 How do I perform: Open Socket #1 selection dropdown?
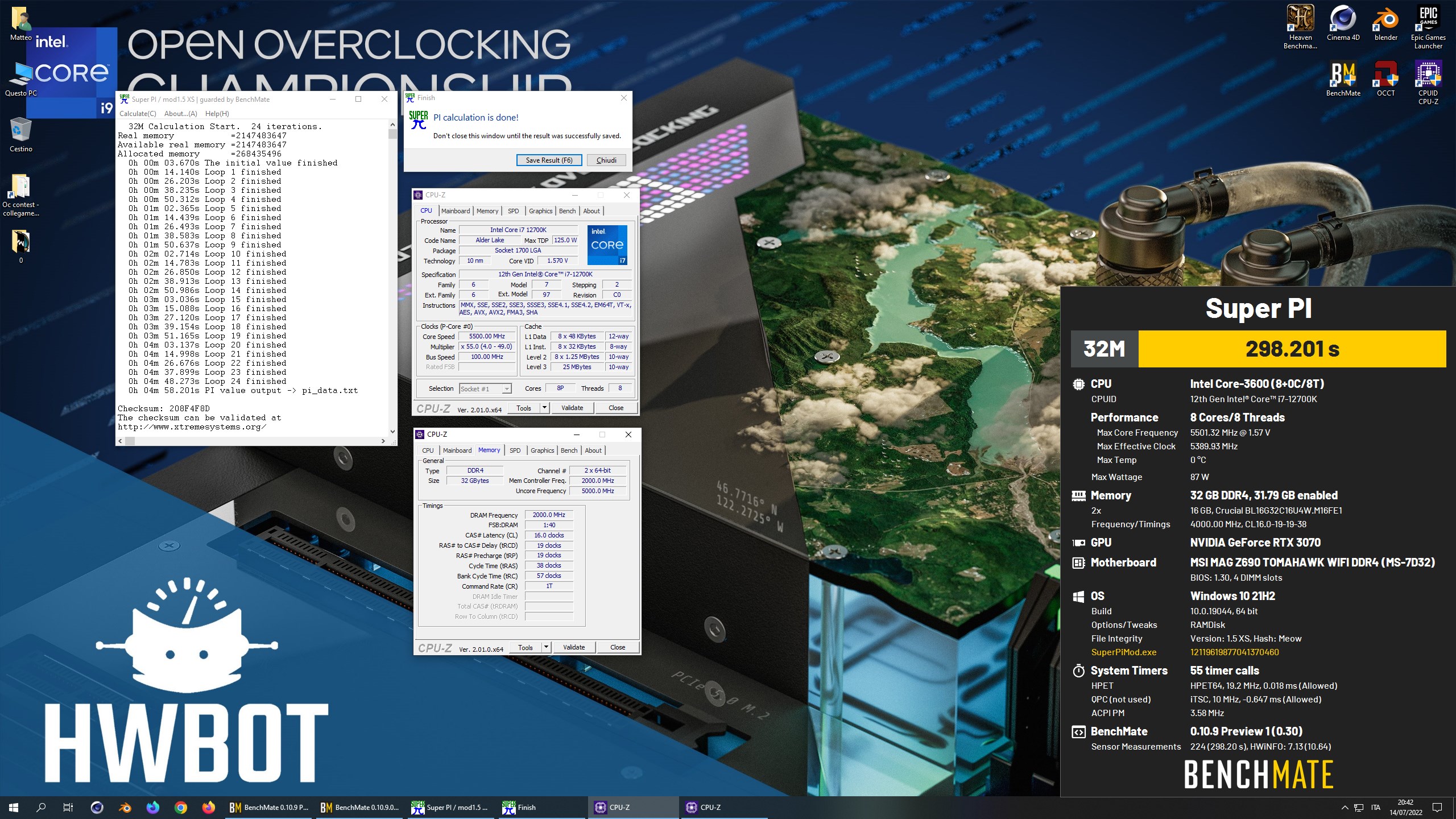pos(486,389)
